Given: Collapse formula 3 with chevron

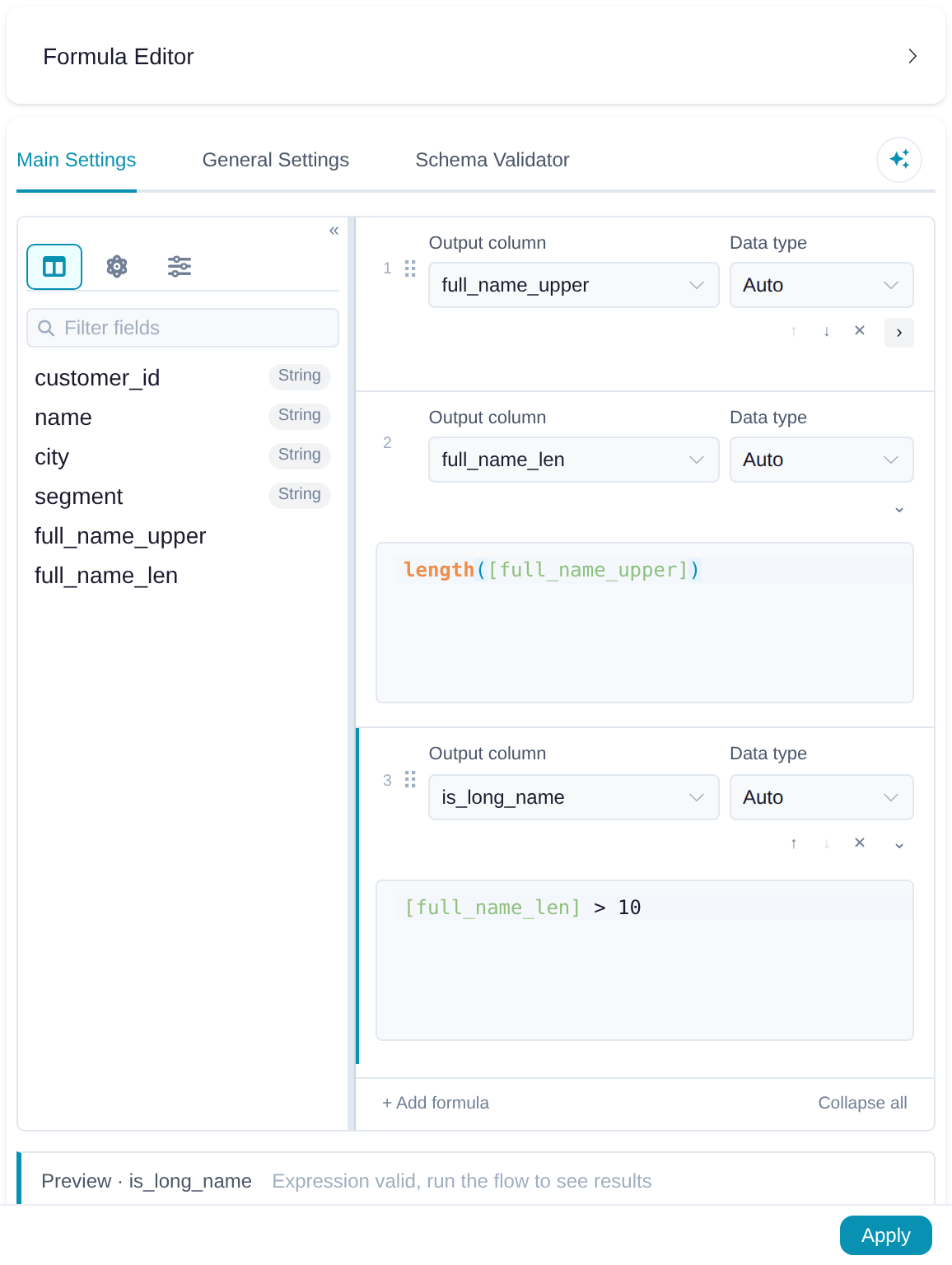Looking at the screenshot, I should [899, 845].
